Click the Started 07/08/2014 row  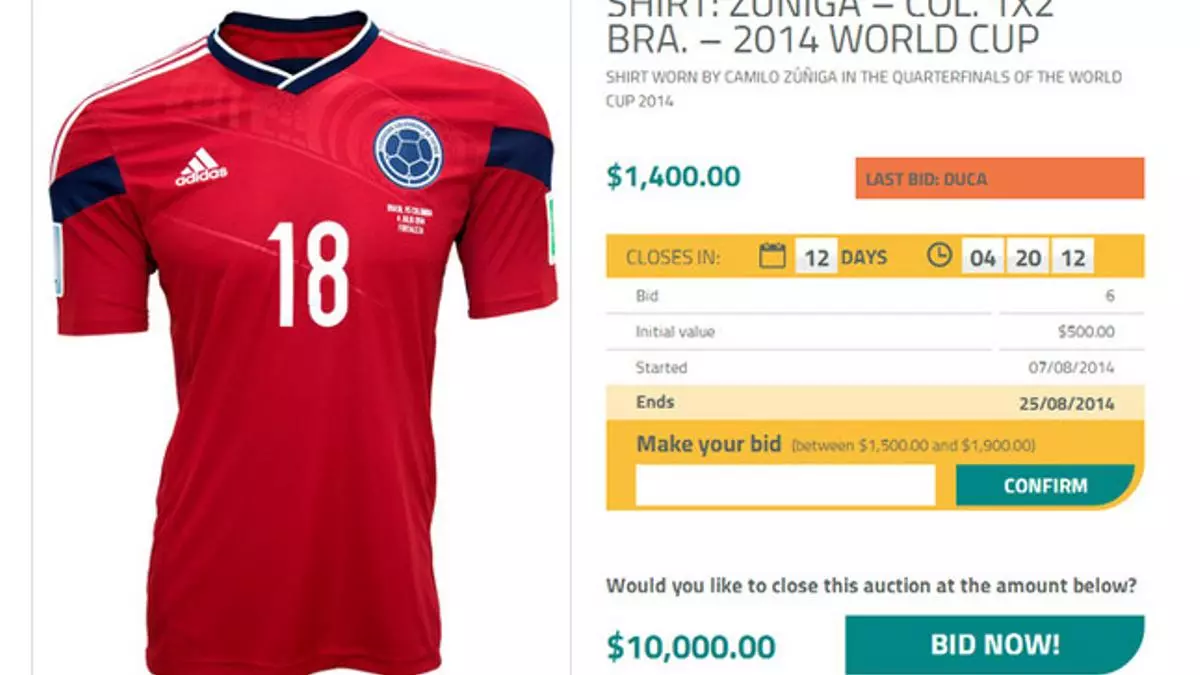[x=875, y=367]
